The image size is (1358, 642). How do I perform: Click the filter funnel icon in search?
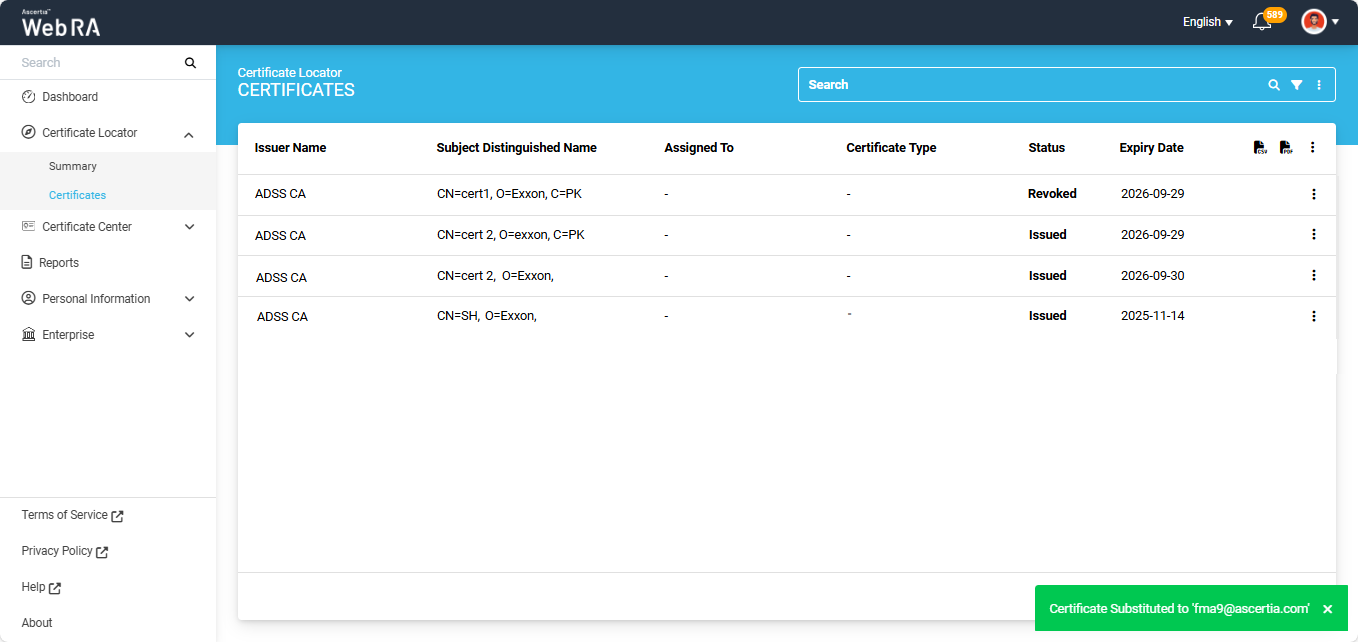[1296, 85]
